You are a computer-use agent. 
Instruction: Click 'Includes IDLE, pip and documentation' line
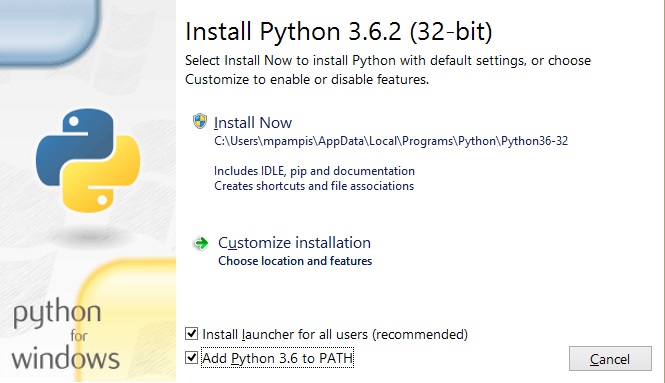tap(314, 171)
